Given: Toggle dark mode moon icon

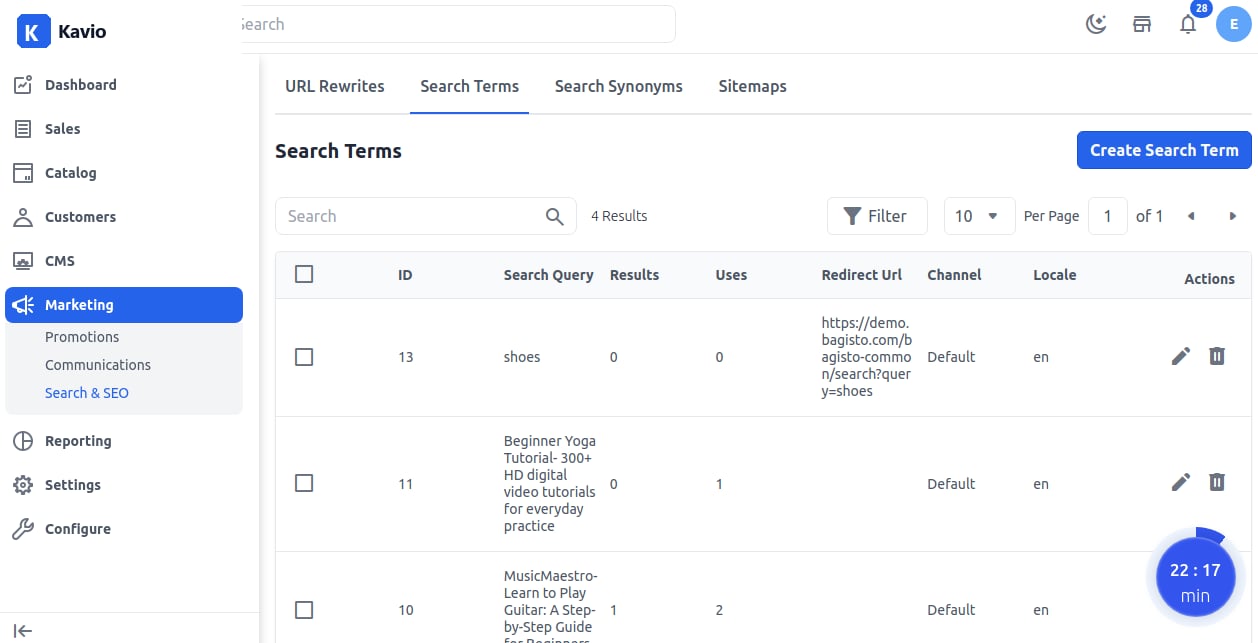Looking at the screenshot, I should click(1096, 25).
